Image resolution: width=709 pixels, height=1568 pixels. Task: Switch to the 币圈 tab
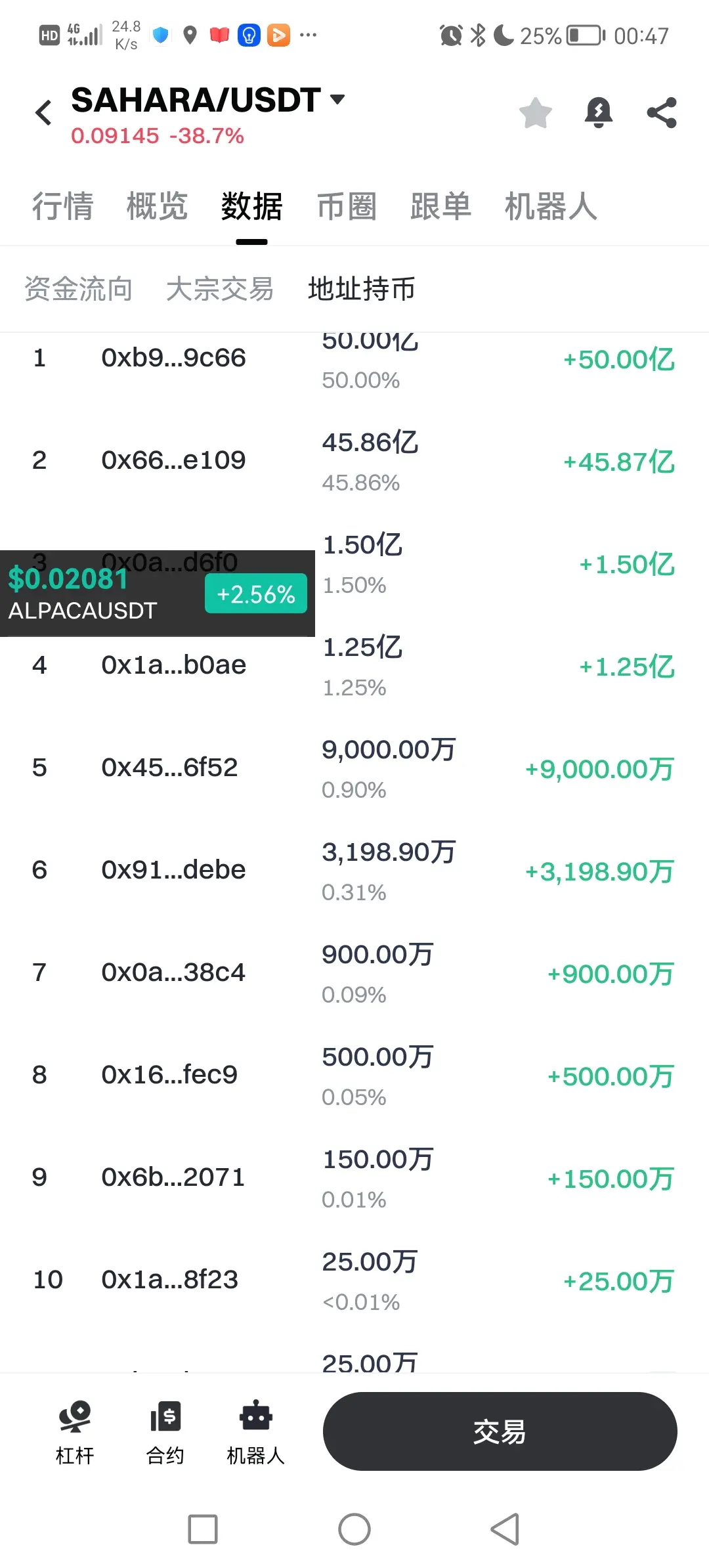point(347,206)
